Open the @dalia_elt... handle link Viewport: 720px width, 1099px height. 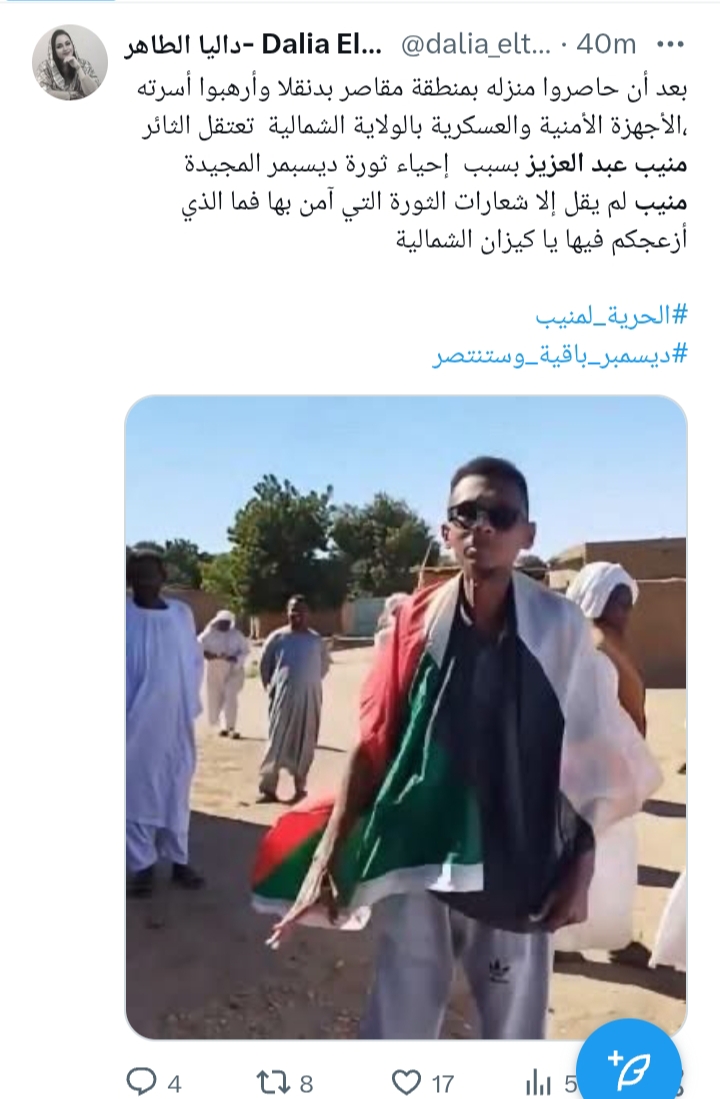point(476,45)
